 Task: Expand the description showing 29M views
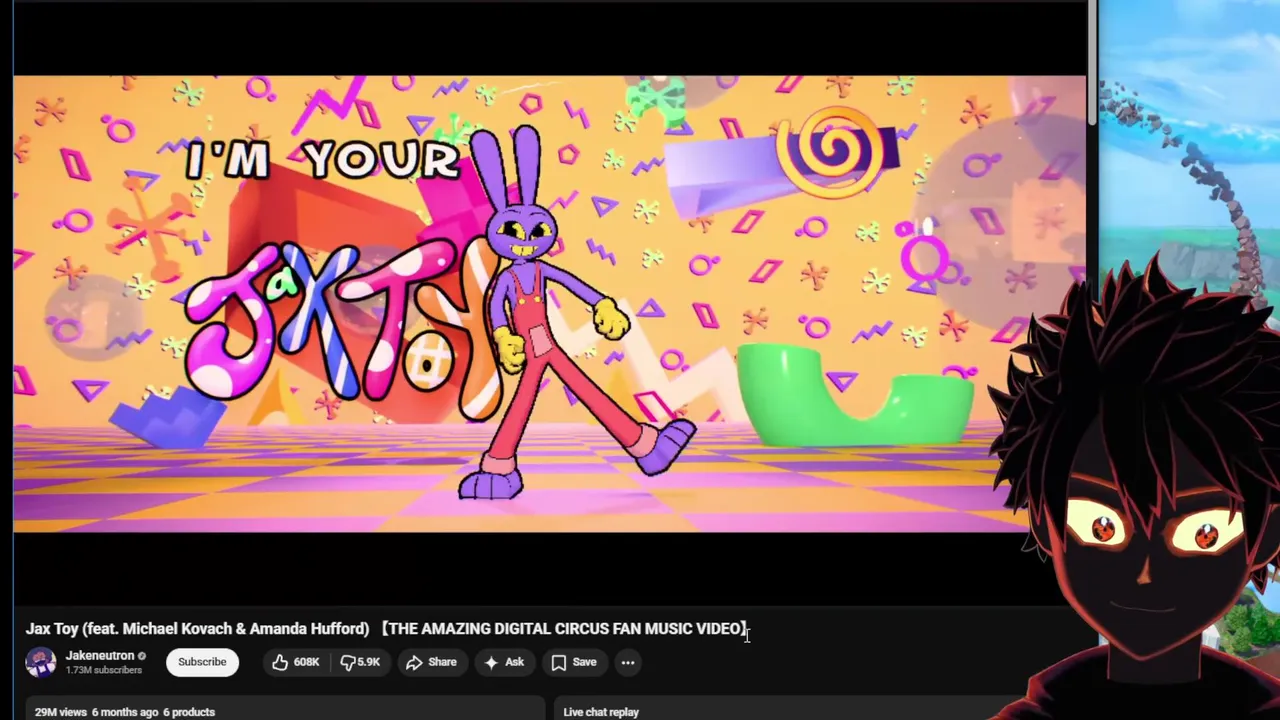pos(285,709)
